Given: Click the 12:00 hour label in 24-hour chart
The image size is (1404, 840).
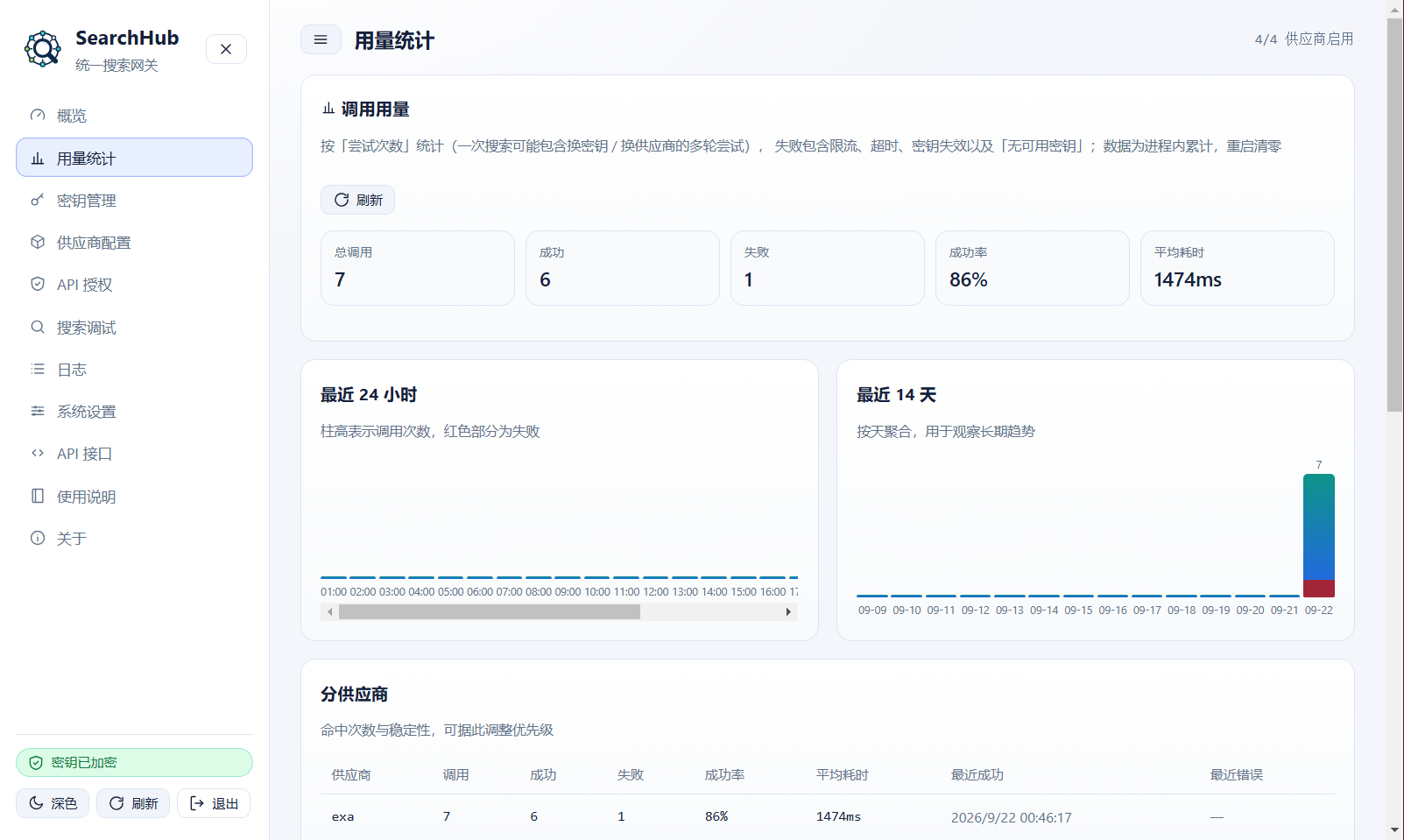Looking at the screenshot, I should click(x=656, y=592).
